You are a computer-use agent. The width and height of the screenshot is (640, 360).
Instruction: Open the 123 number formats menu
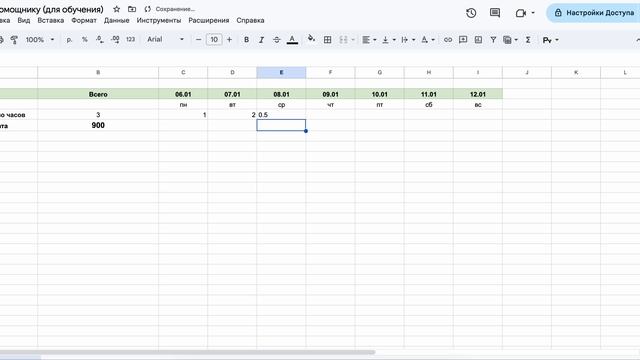[x=130, y=40]
